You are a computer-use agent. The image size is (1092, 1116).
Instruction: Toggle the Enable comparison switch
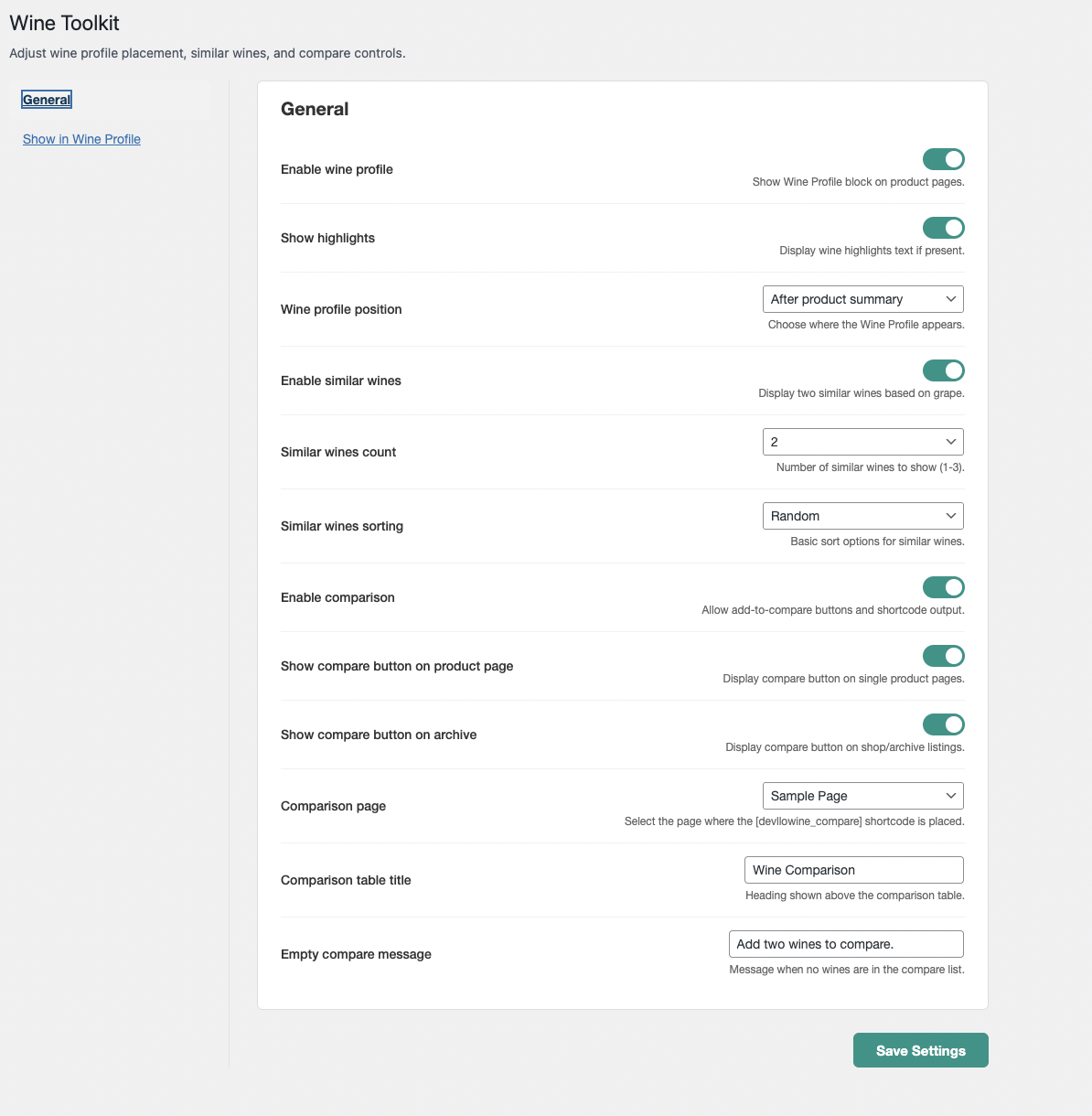pos(943,586)
